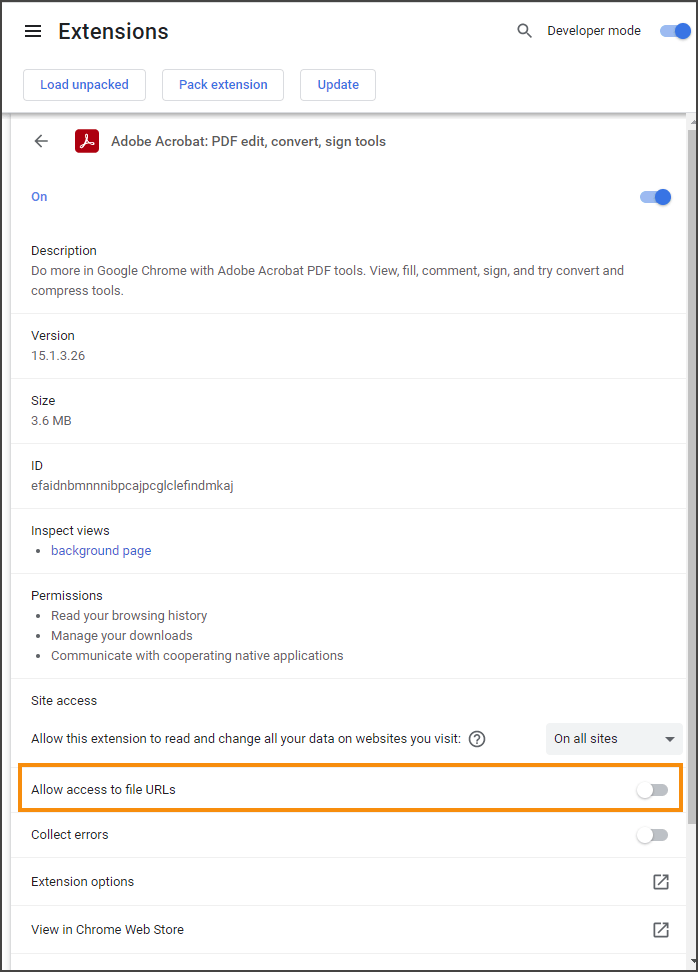Click the Pack extension button

point(222,85)
